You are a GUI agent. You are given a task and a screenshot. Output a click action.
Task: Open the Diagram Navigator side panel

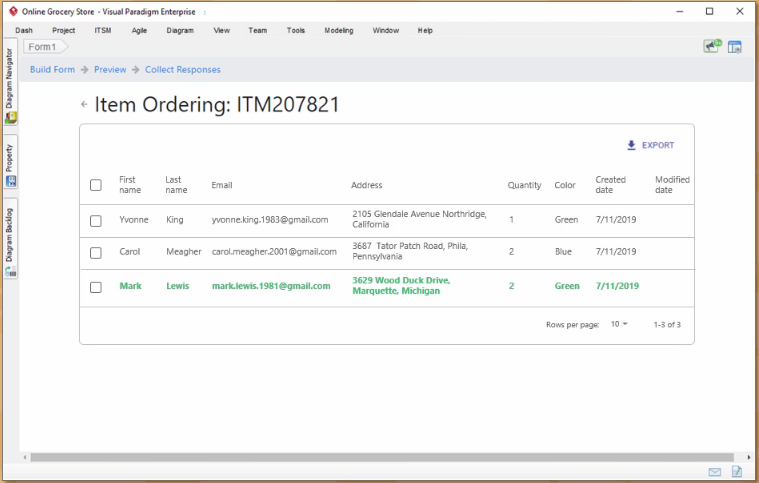click(x=10, y=85)
